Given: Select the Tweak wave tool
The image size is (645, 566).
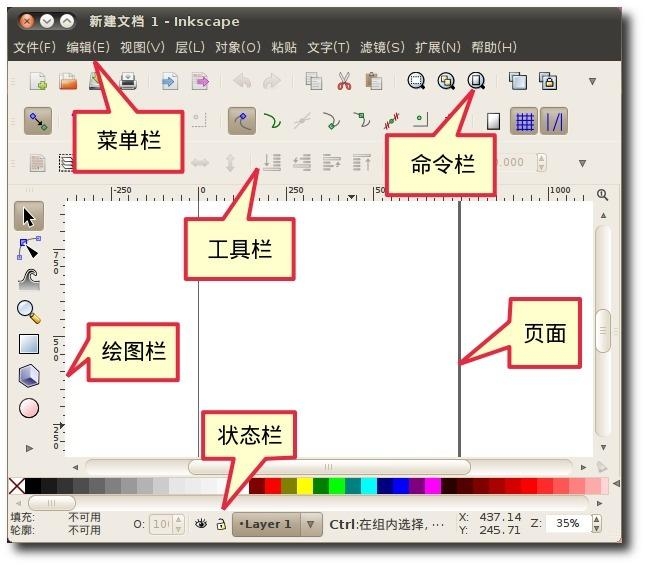Looking at the screenshot, I should (29, 280).
